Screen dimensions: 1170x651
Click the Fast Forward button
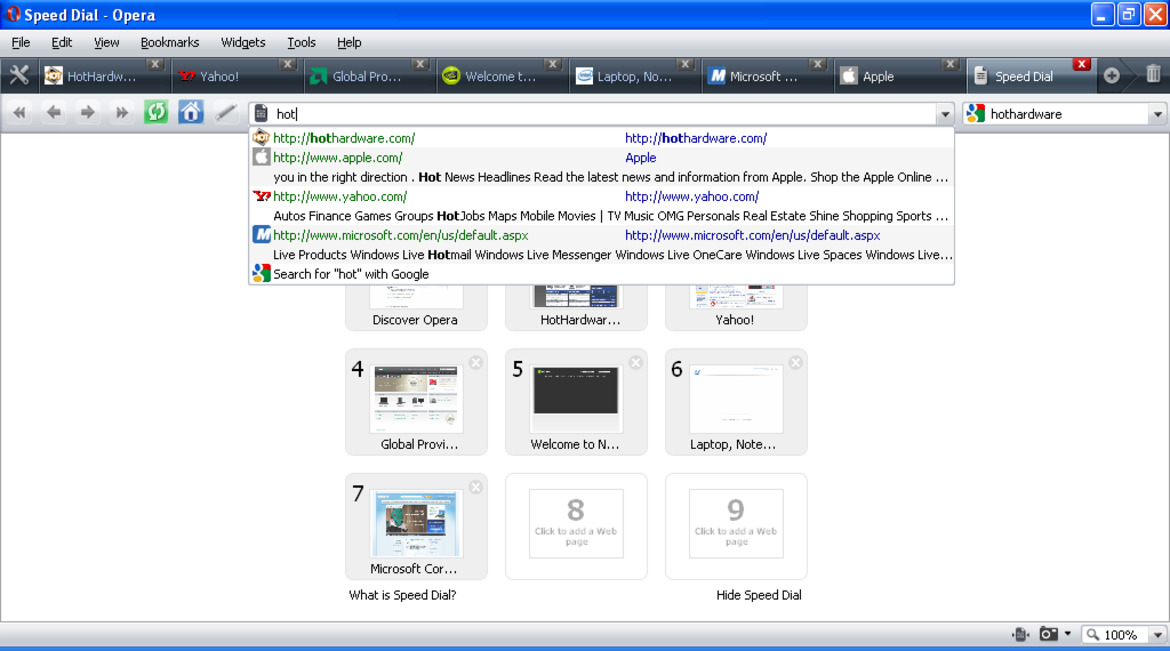point(121,113)
